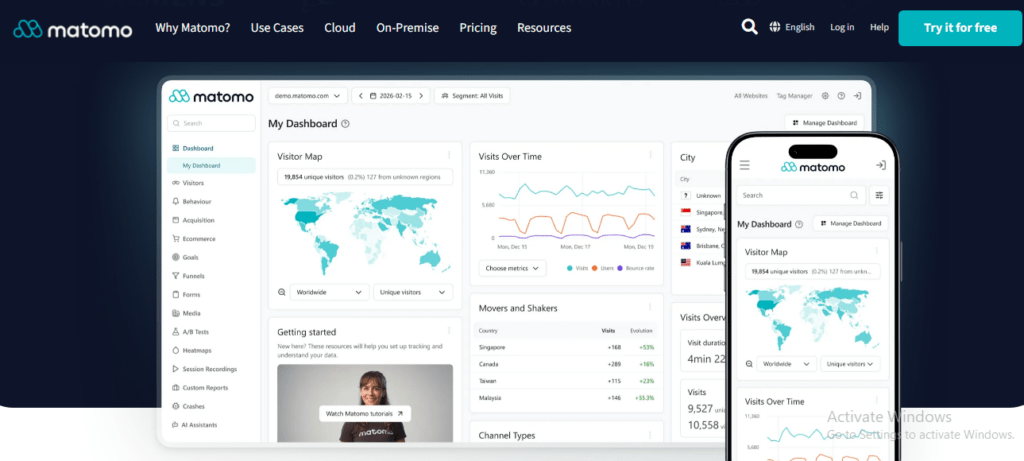Click the Custom Reports icon in the sidebar

click(x=176, y=387)
